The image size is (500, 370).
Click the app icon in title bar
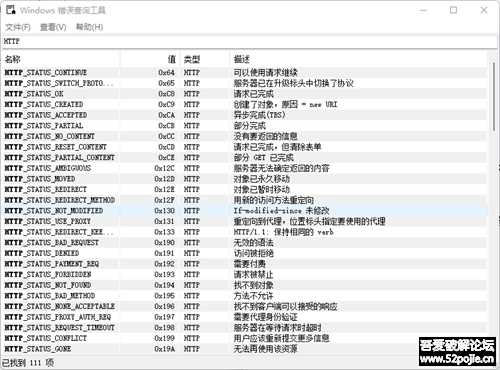coord(11,10)
